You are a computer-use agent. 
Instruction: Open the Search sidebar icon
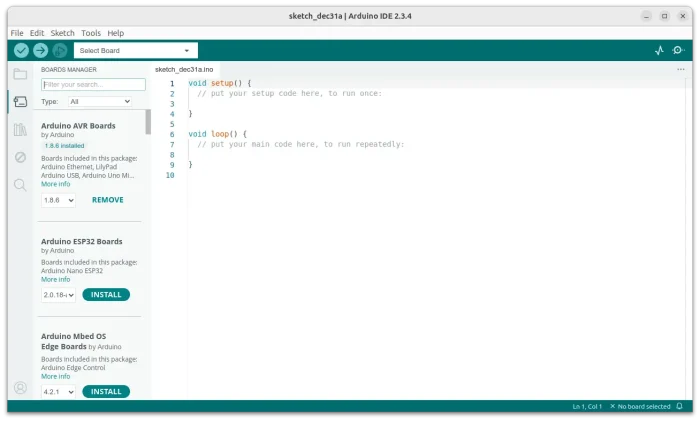pos(20,185)
